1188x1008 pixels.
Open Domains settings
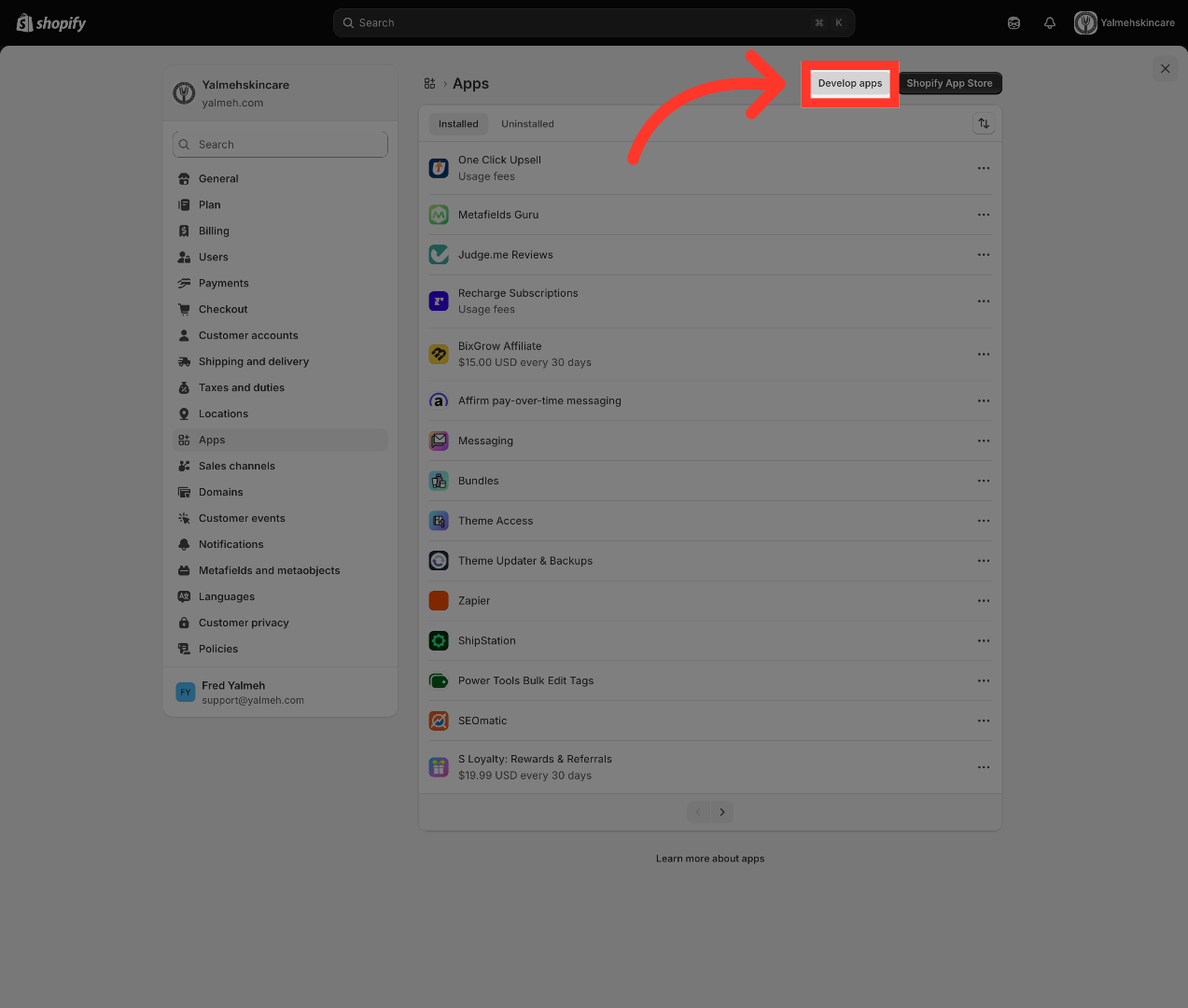(x=280, y=492)
